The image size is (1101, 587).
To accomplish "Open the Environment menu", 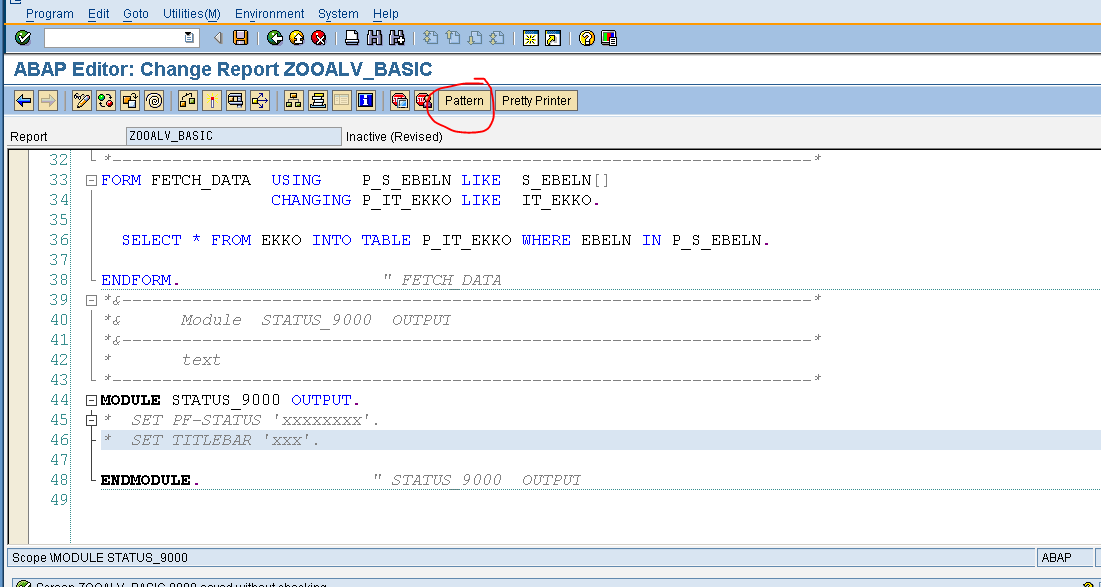I will click(x=268, y=13).
